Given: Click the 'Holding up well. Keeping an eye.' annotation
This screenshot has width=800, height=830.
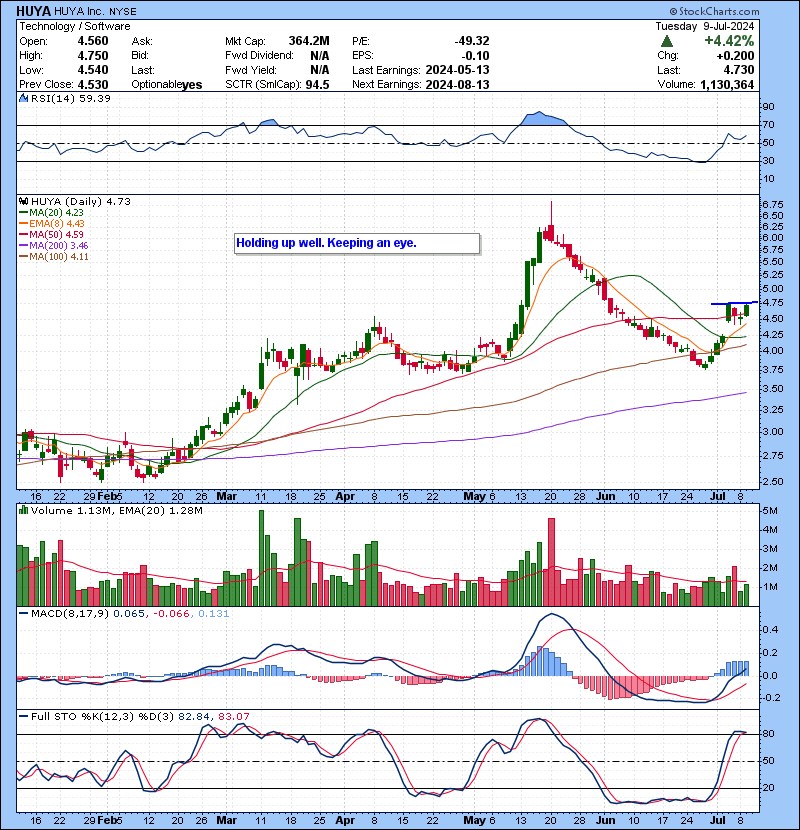Looking at the screenshot, I should (x=326, y=243).
